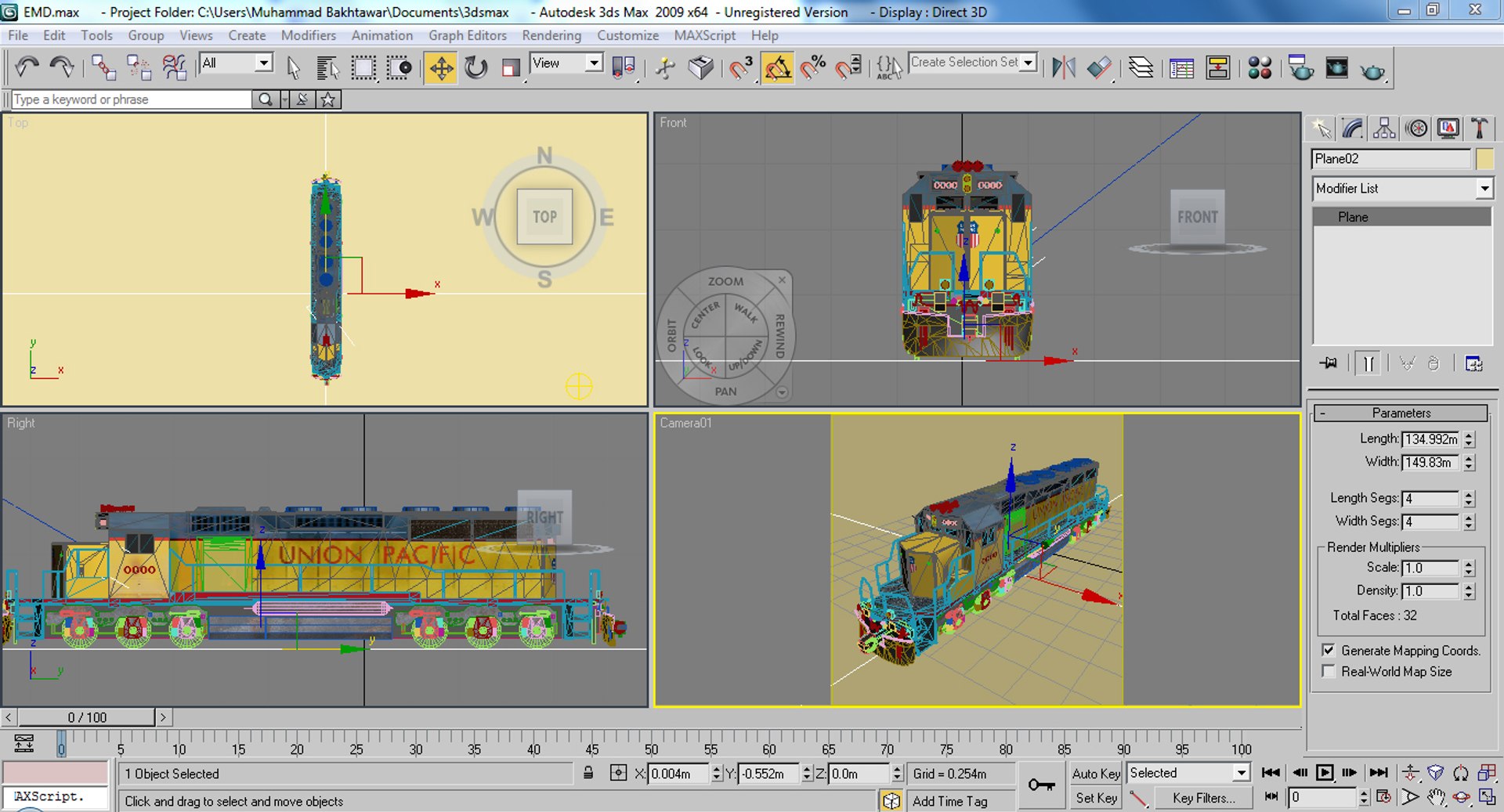The image size is (1504, 812).
Task: Open the Material Editor spheres icon
Action: pyautogui.click(x=1260, y=68)
